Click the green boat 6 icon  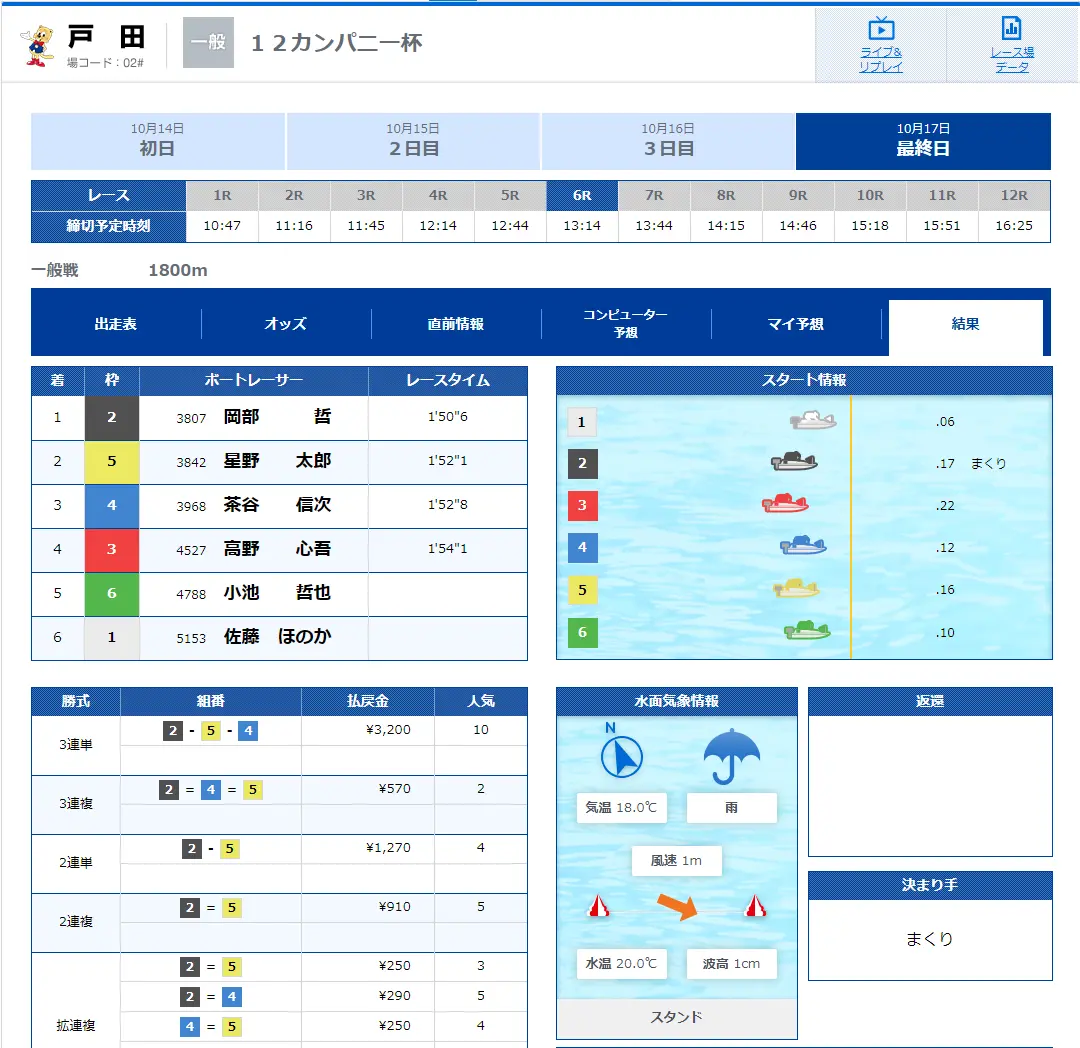pyautogui.click(x=807, y=630)
